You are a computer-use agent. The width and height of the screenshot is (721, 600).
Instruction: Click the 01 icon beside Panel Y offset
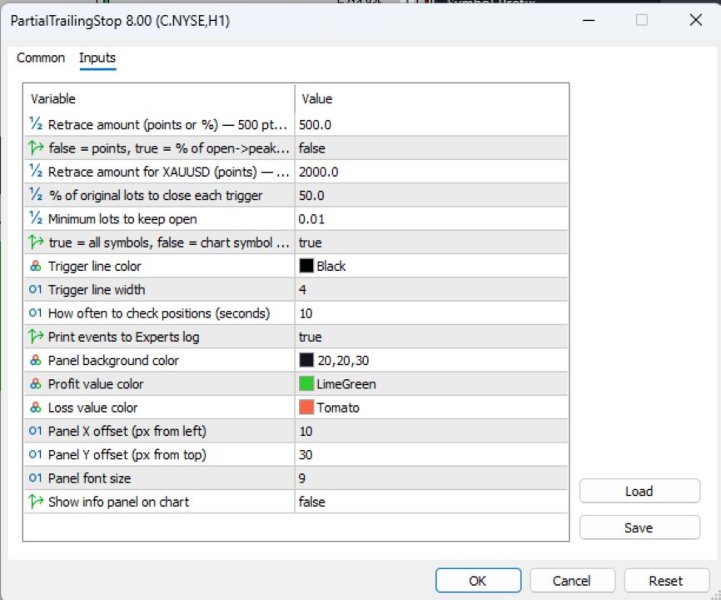35,454
